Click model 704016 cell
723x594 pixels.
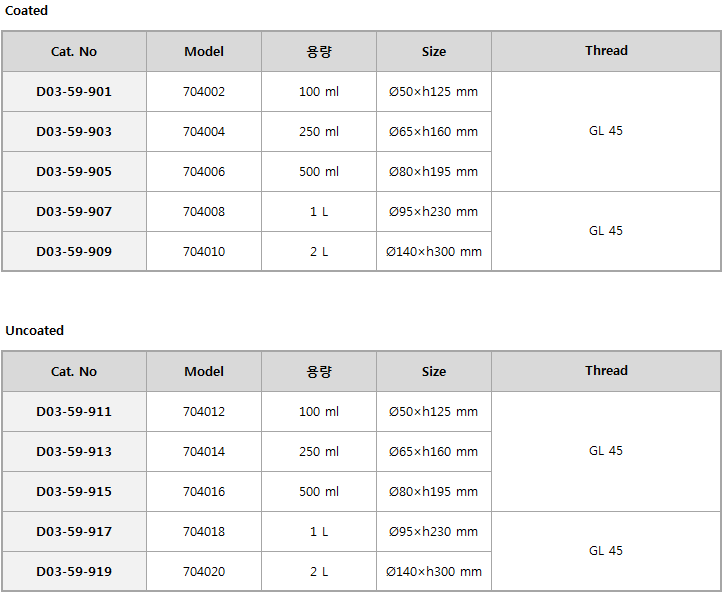tap(204, 492)
